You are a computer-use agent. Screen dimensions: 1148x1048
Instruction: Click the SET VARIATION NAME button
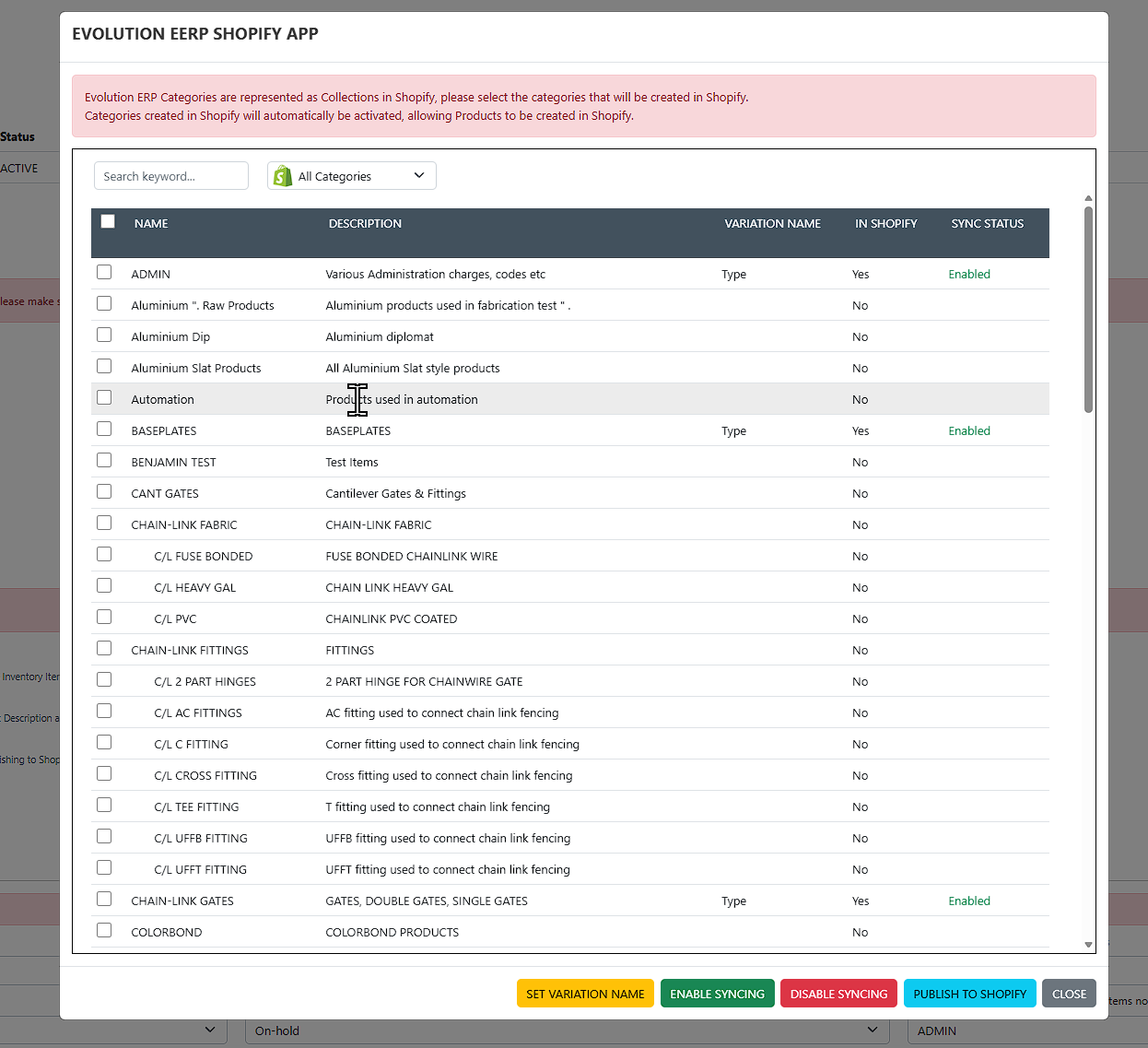585,994
